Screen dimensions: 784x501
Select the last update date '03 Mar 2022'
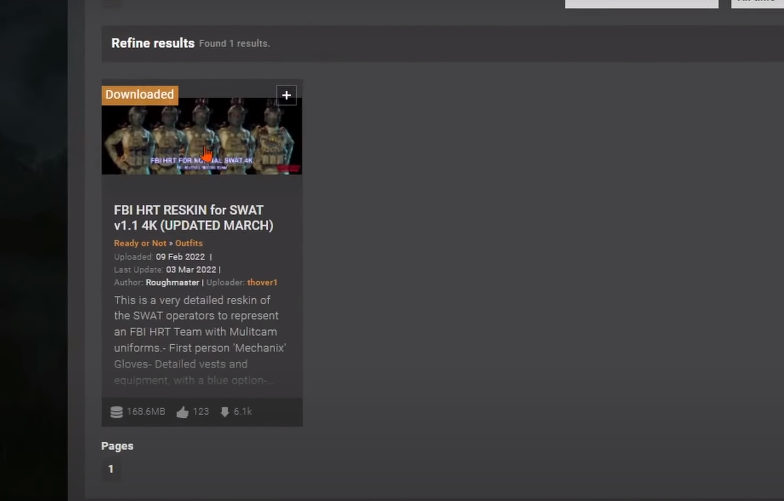pos(191,270)
